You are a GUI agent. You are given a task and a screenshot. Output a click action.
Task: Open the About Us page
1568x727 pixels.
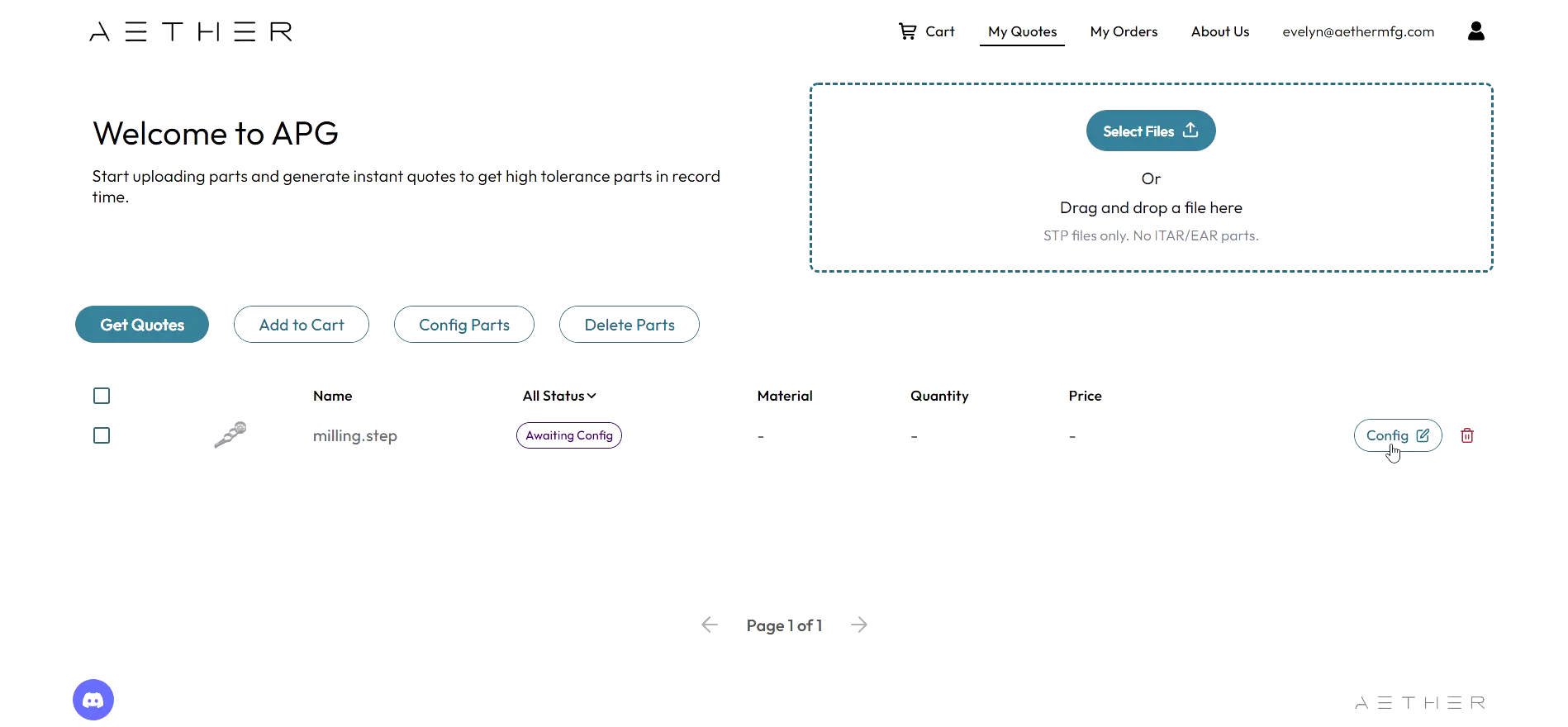[x=1220, y=31]
